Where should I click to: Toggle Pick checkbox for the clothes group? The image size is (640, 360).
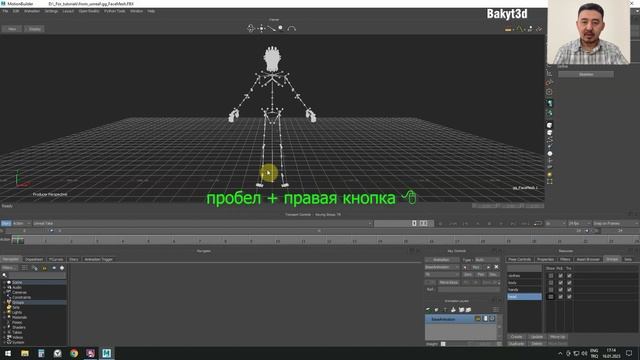point(560,276)
